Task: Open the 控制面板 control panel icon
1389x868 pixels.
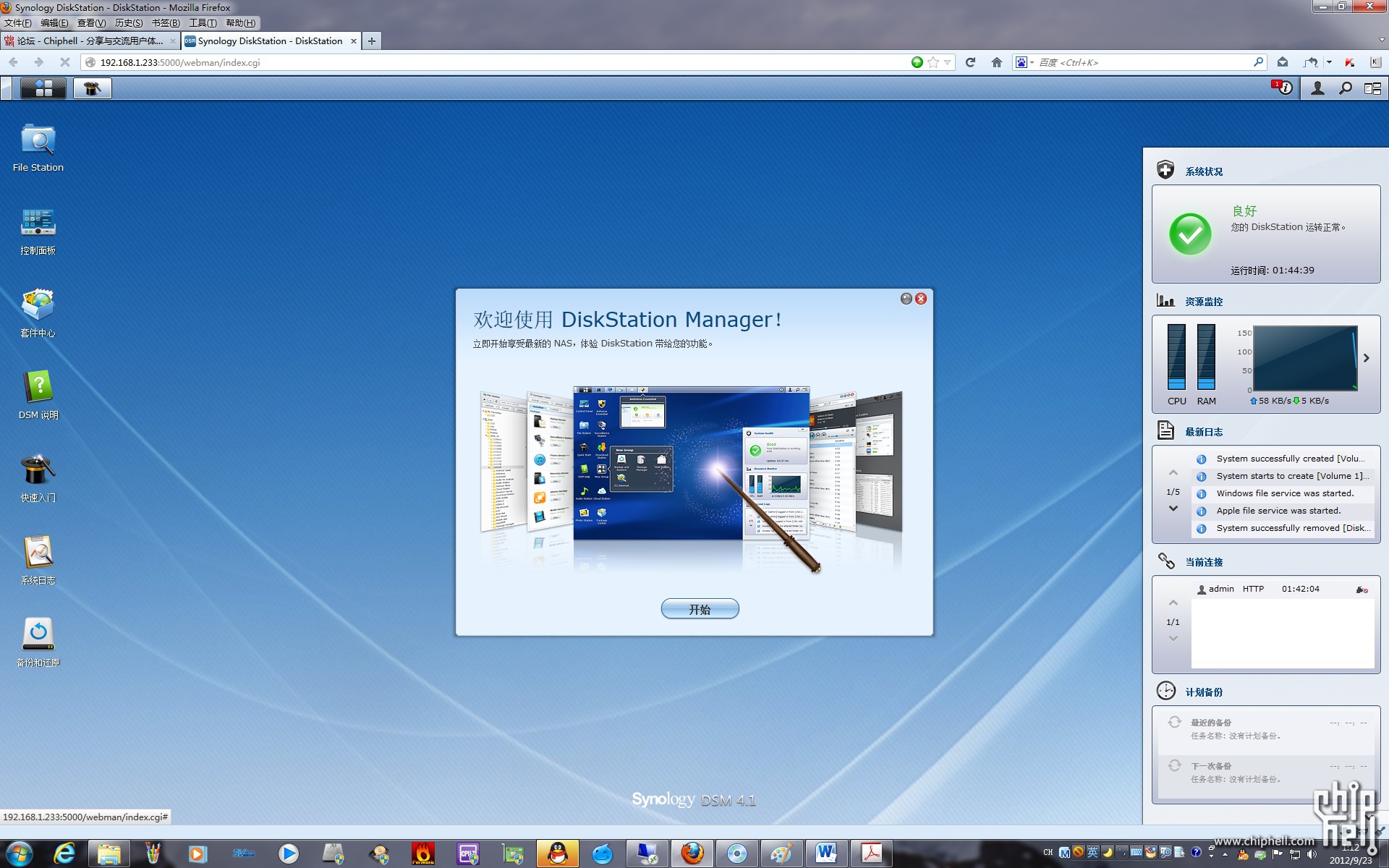Action: click(x=38, y=231)
